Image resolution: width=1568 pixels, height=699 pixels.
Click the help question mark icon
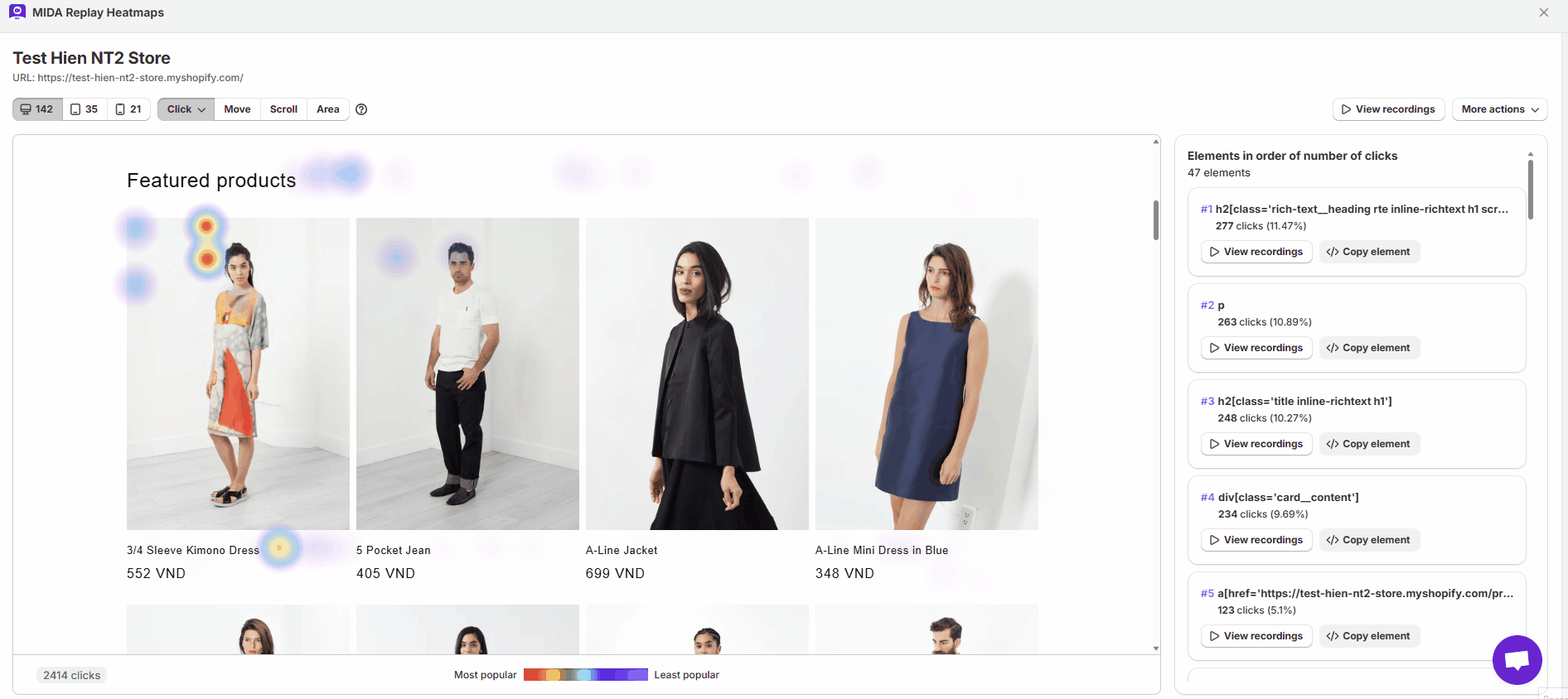[x=361, y=109]
